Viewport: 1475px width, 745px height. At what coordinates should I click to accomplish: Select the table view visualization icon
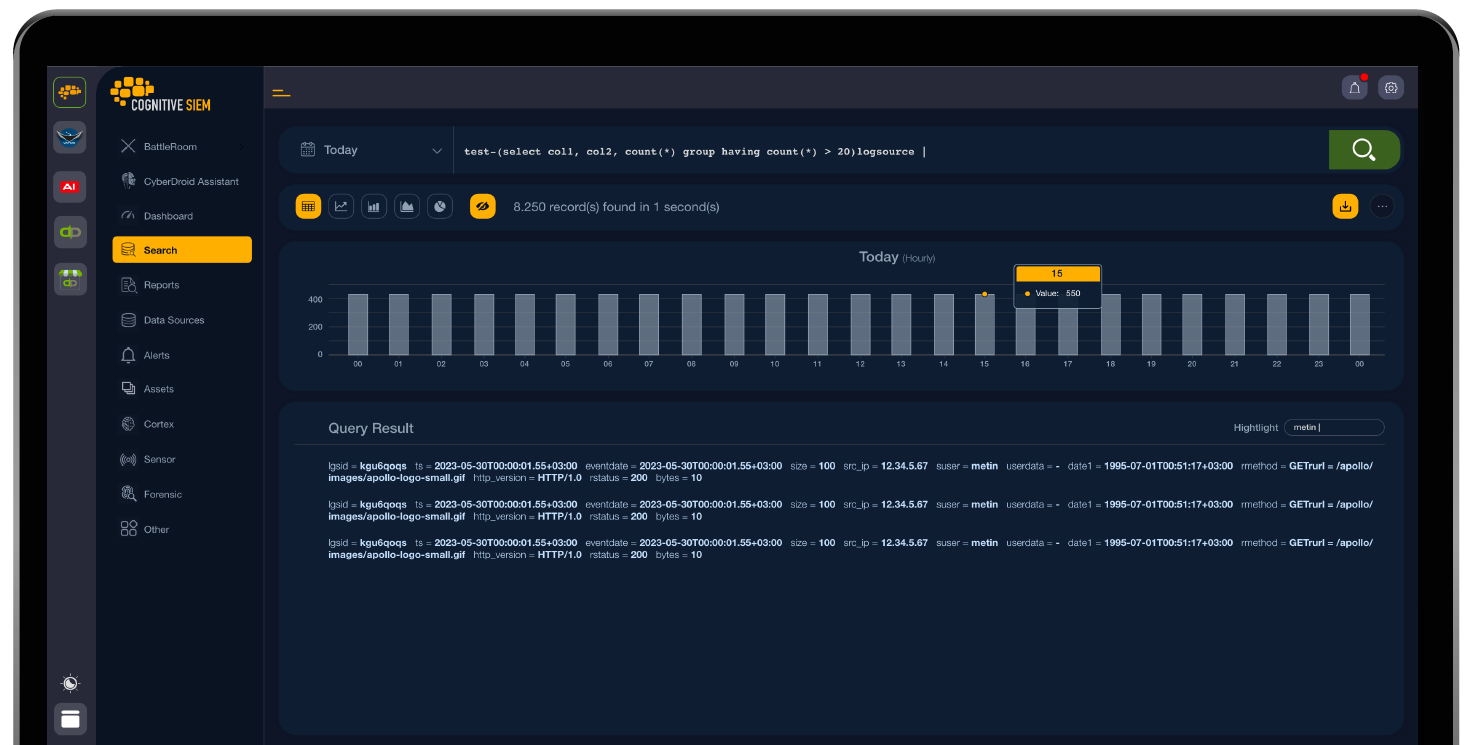click(x=308, y=206)
